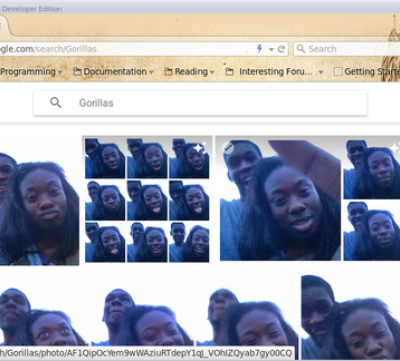Viewport: 400px width, 361px height.
Task: Click the magnifier icon in browser Search box
Action: (301, 49)
